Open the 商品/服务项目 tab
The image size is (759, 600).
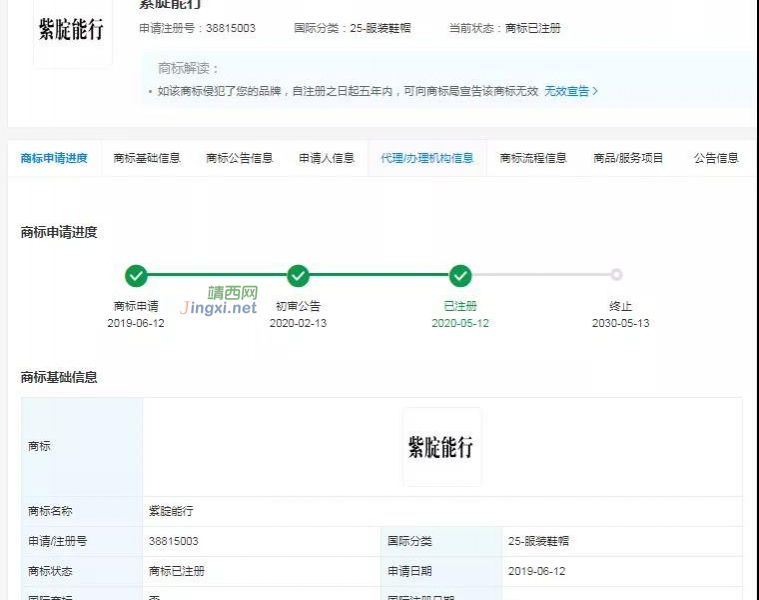pyautogui.click(x=628, y=158)
